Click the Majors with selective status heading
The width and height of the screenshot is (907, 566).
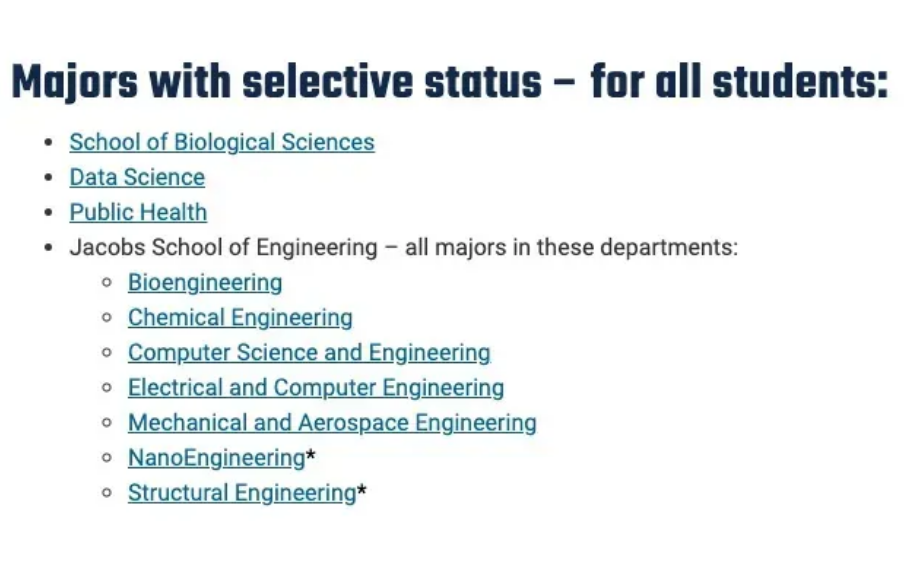(x=449, y=82)
